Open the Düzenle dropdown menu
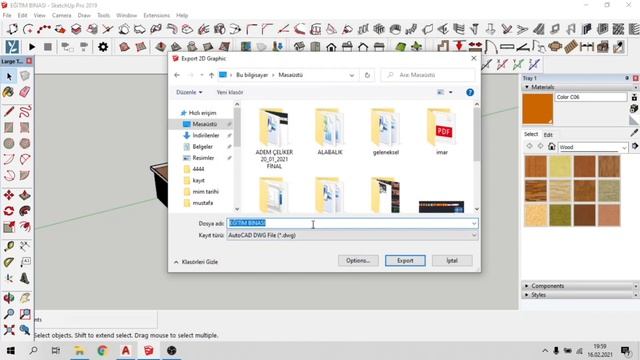This screenshot has width=640, height=360. pos(189,92)
